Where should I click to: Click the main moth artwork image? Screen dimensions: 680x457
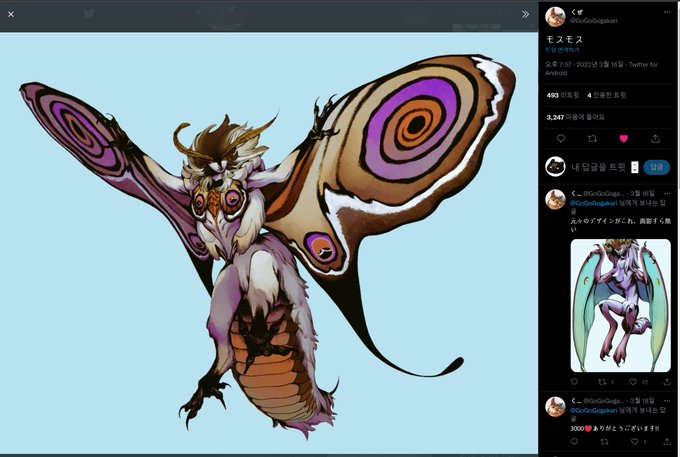269,243
